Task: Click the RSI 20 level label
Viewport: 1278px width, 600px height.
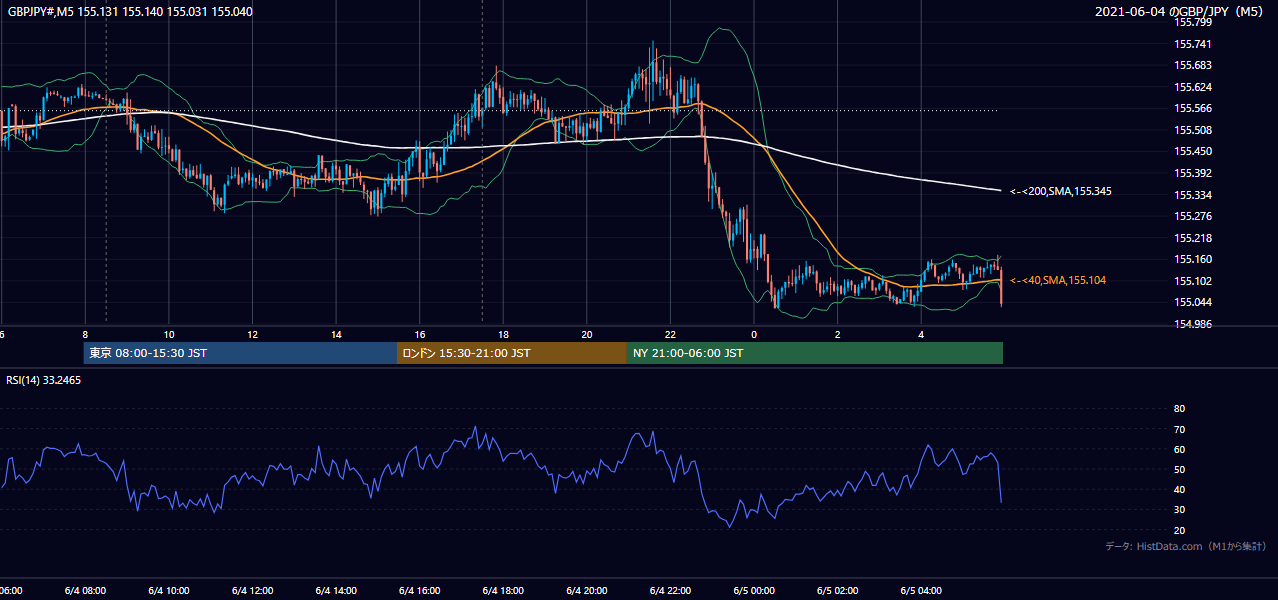Action: click(x=1179, y=530)
